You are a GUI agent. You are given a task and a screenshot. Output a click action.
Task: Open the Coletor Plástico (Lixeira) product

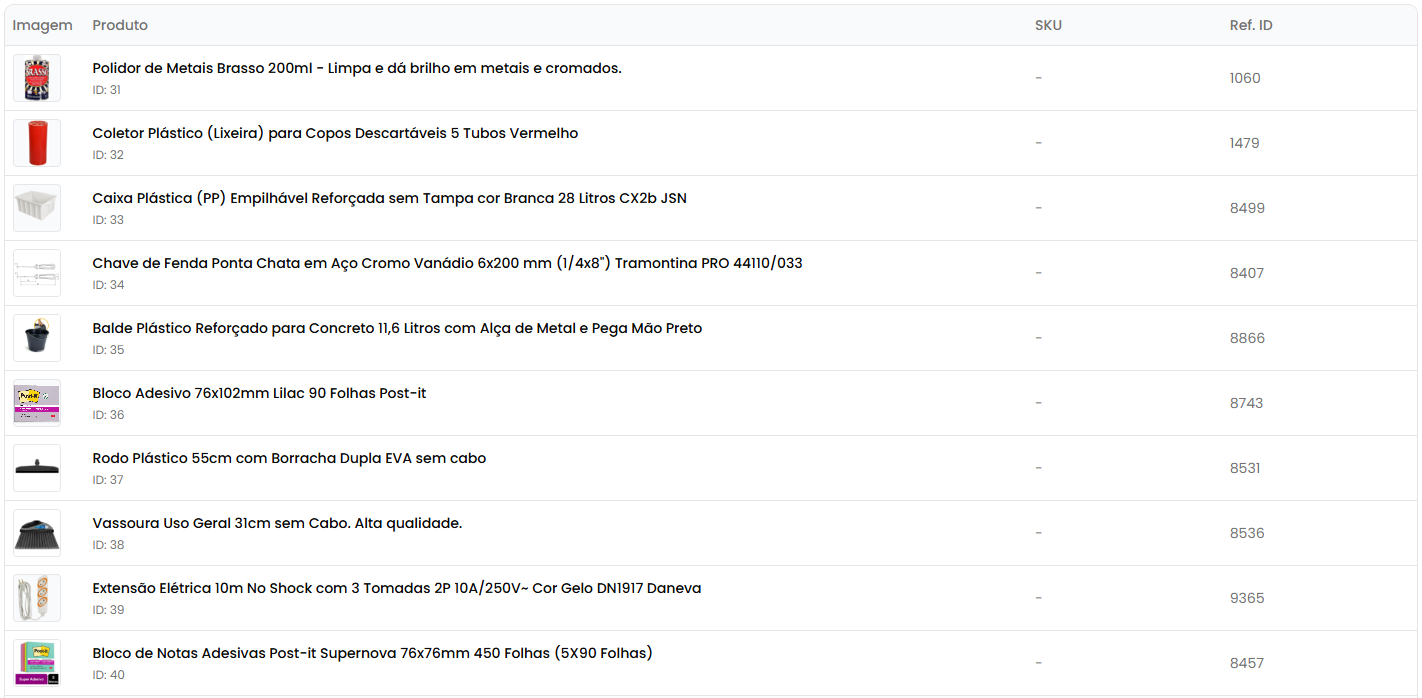[x=335, y=133]
